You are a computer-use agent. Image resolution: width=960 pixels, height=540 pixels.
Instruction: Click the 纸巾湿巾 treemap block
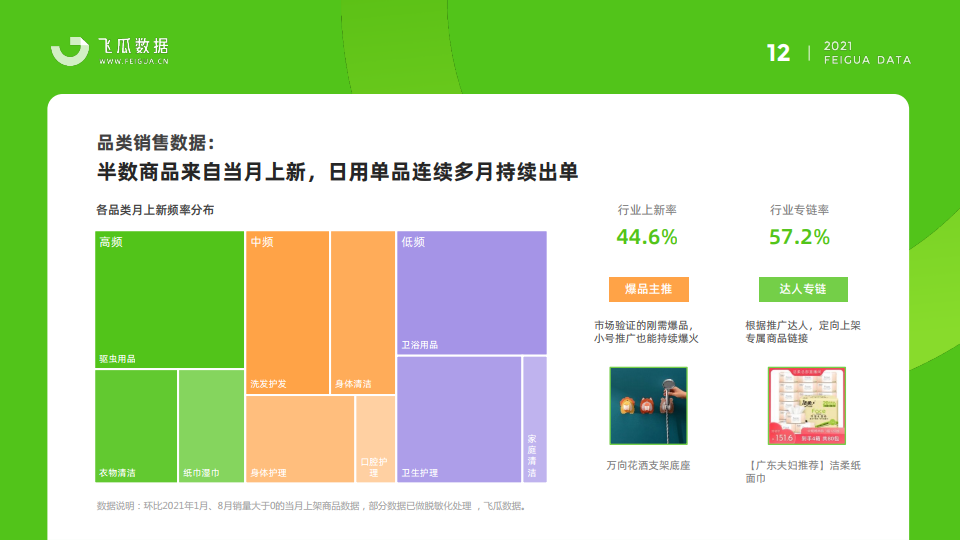pyautogui.click(x=211, y=426)
